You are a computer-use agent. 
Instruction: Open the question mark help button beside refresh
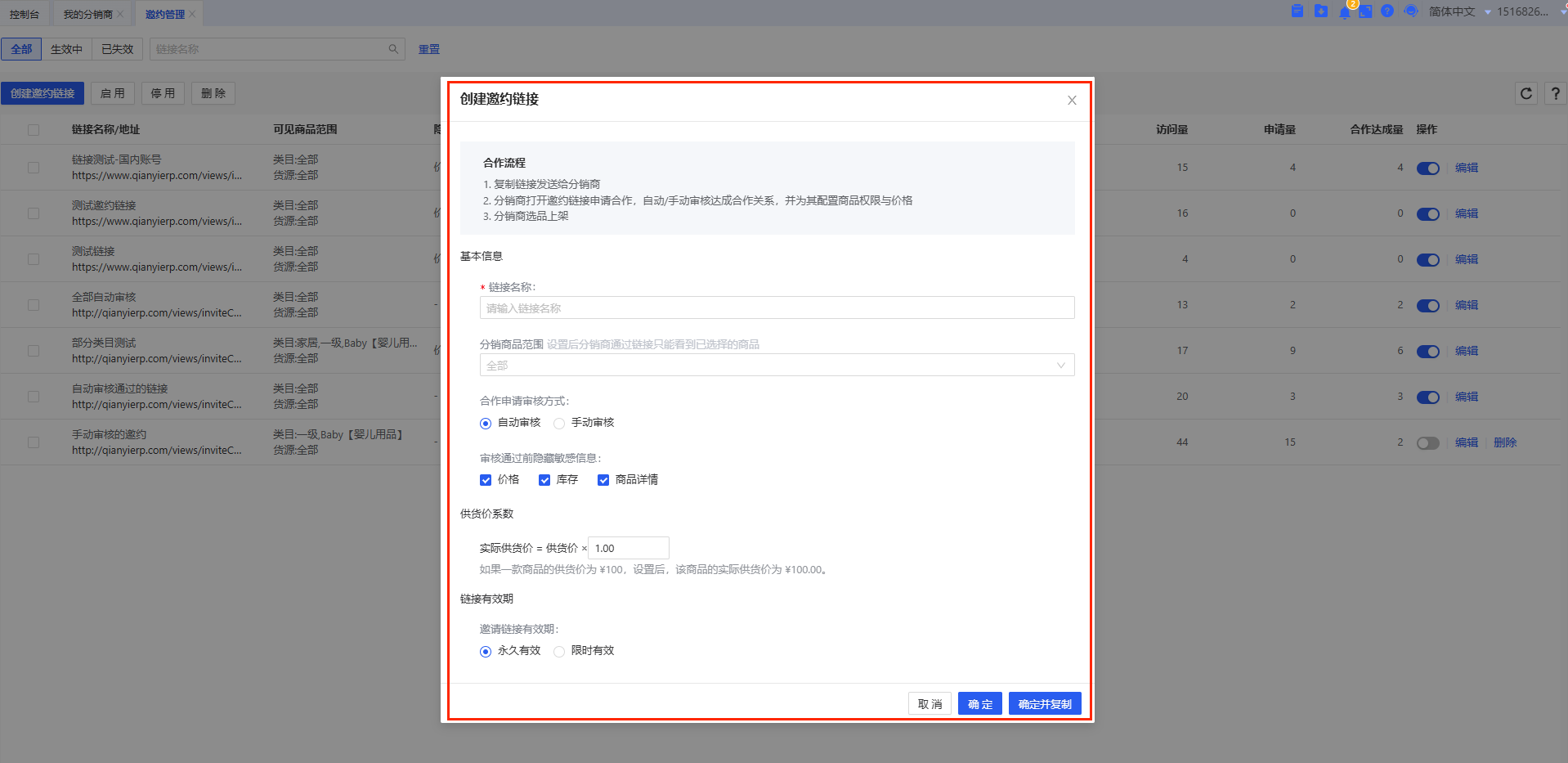click(1555, 93)
